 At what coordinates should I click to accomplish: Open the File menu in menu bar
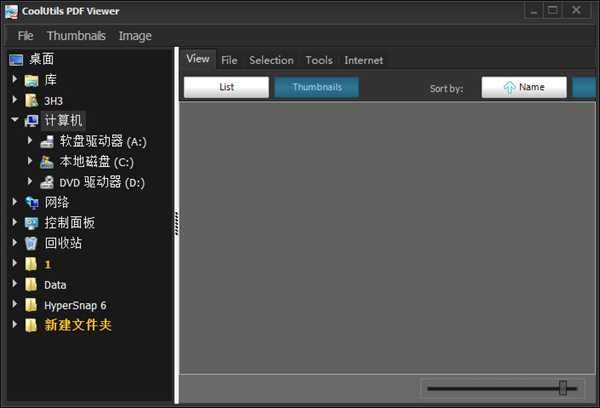tap(26, 36)
